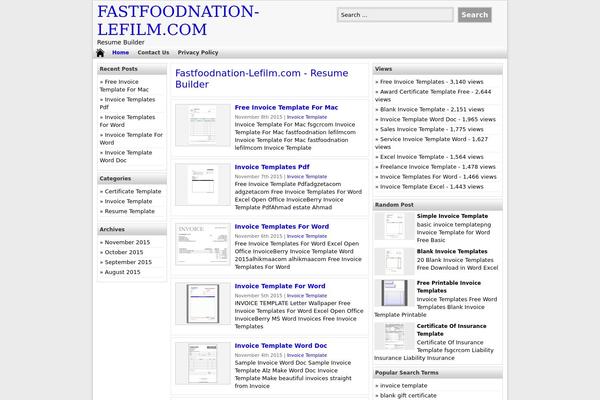Viewport: 600px width, 400px height.
Task: Open the Simple Invoice Template random post
Action: pyautogui.click(x=452, y=216)
